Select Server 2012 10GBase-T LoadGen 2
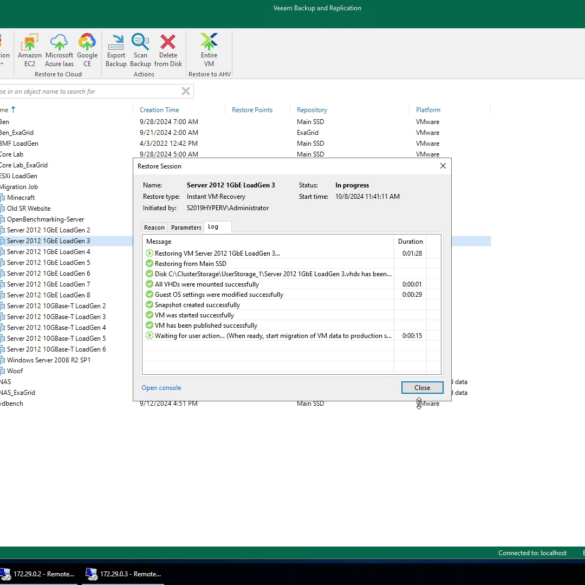The width and height of the screenshot is (585, 585). (x=56, y=306)
